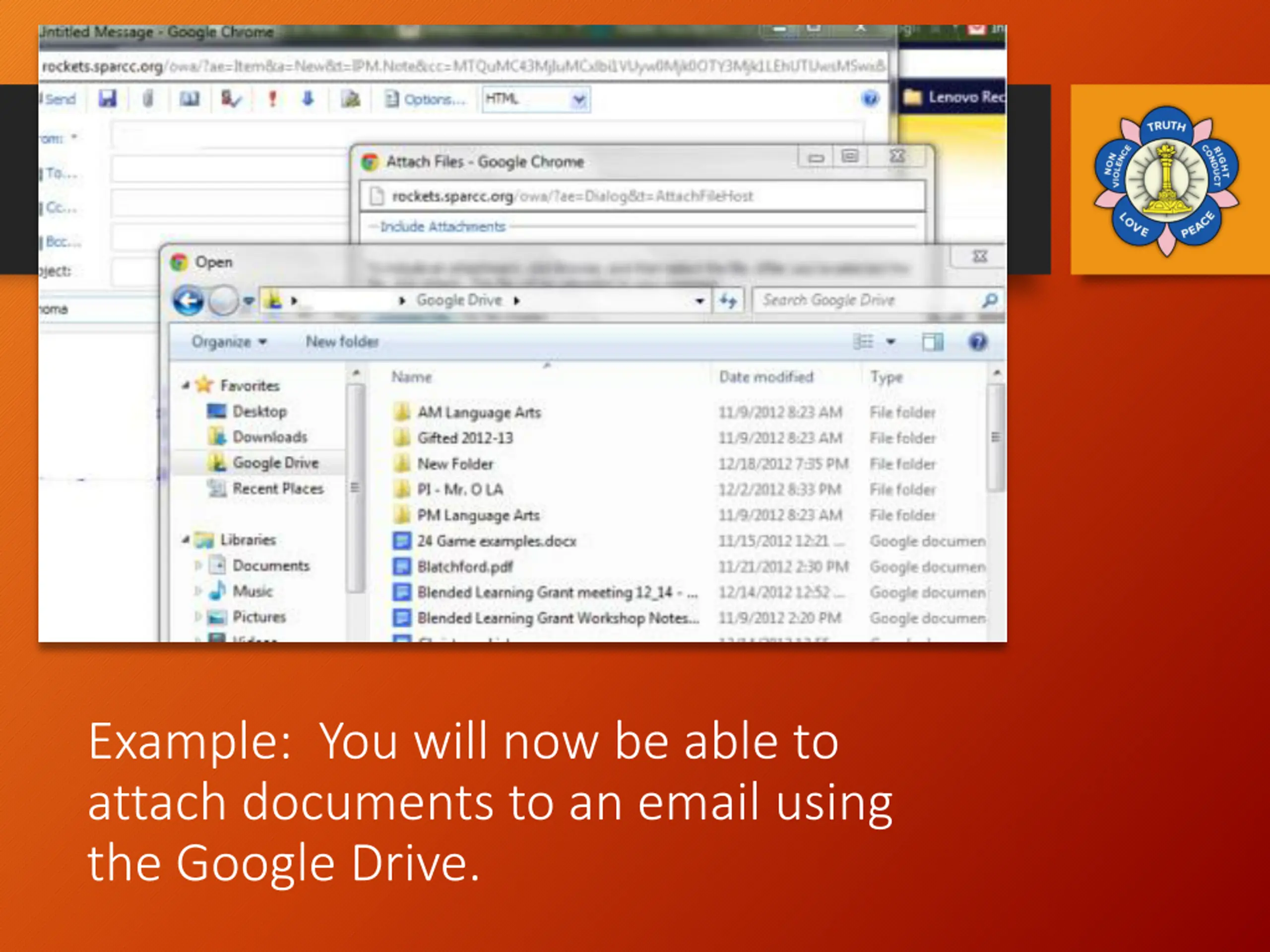
Task: Open the Options... button in the message toolbar
Action: coord(426,99)
